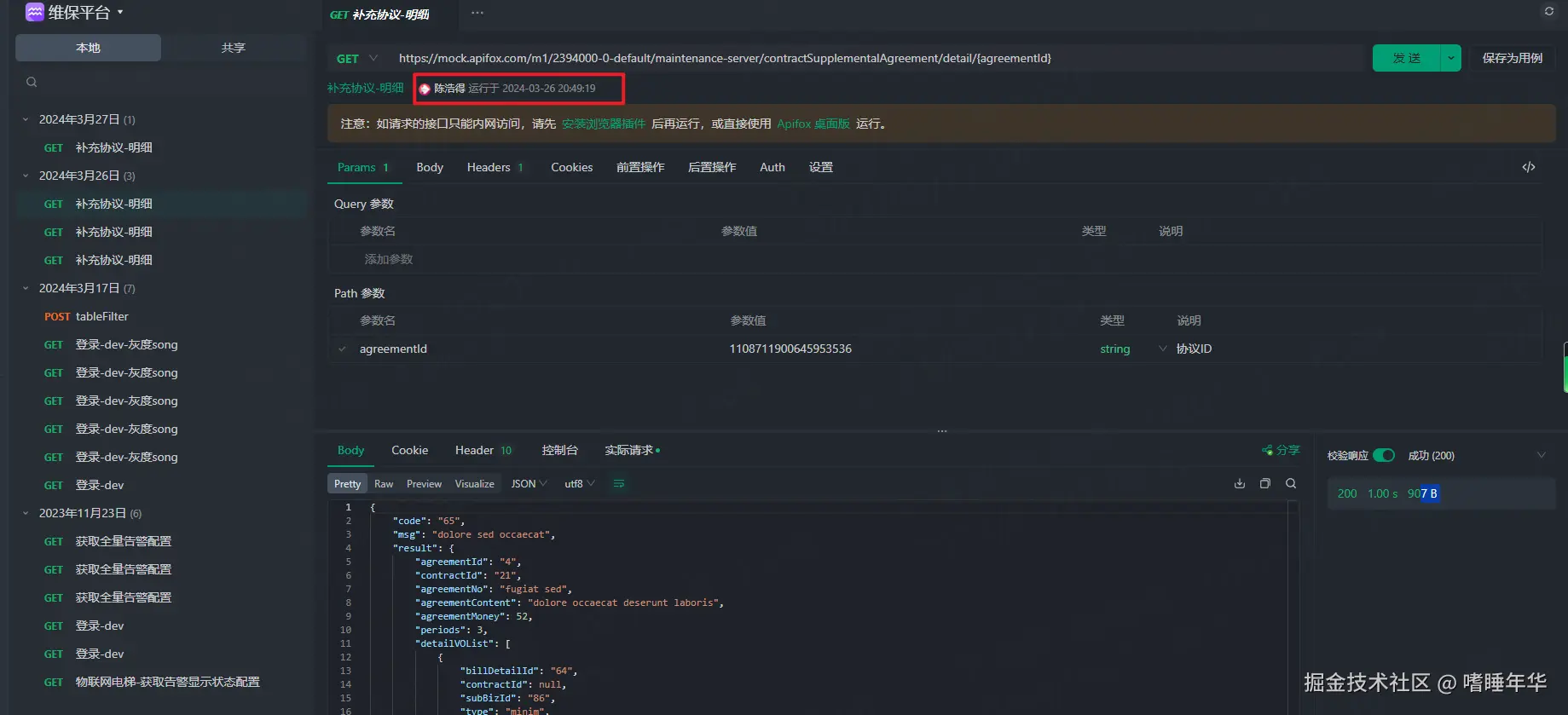
Task: Switch to the Params tab
Action: 362,167
